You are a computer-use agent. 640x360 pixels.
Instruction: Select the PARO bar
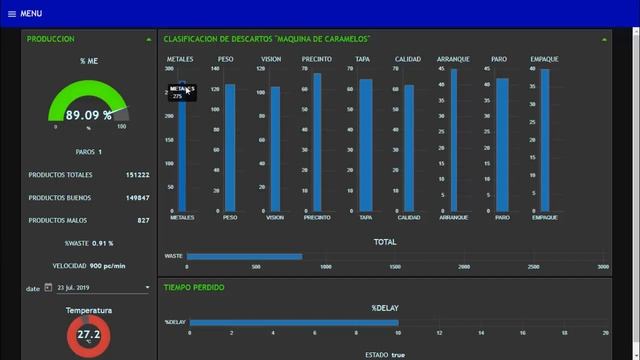pos(502,145)
